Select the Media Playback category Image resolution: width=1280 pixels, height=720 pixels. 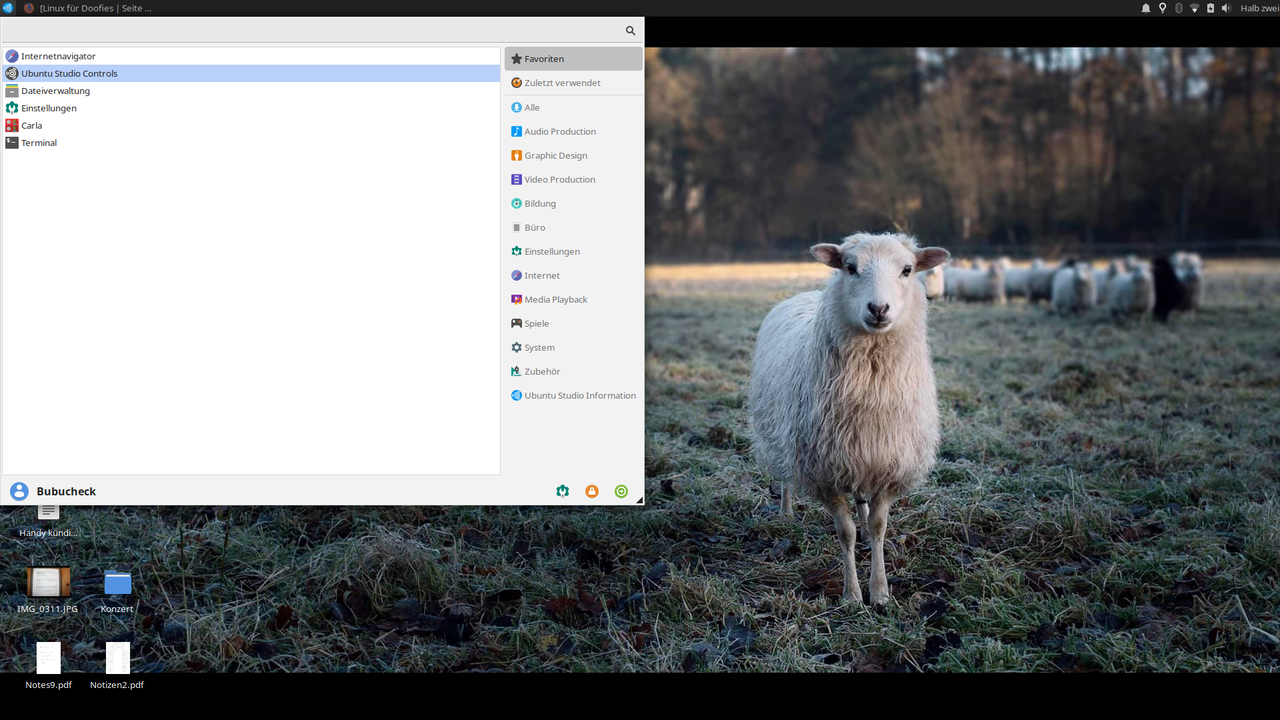(574, 299)
